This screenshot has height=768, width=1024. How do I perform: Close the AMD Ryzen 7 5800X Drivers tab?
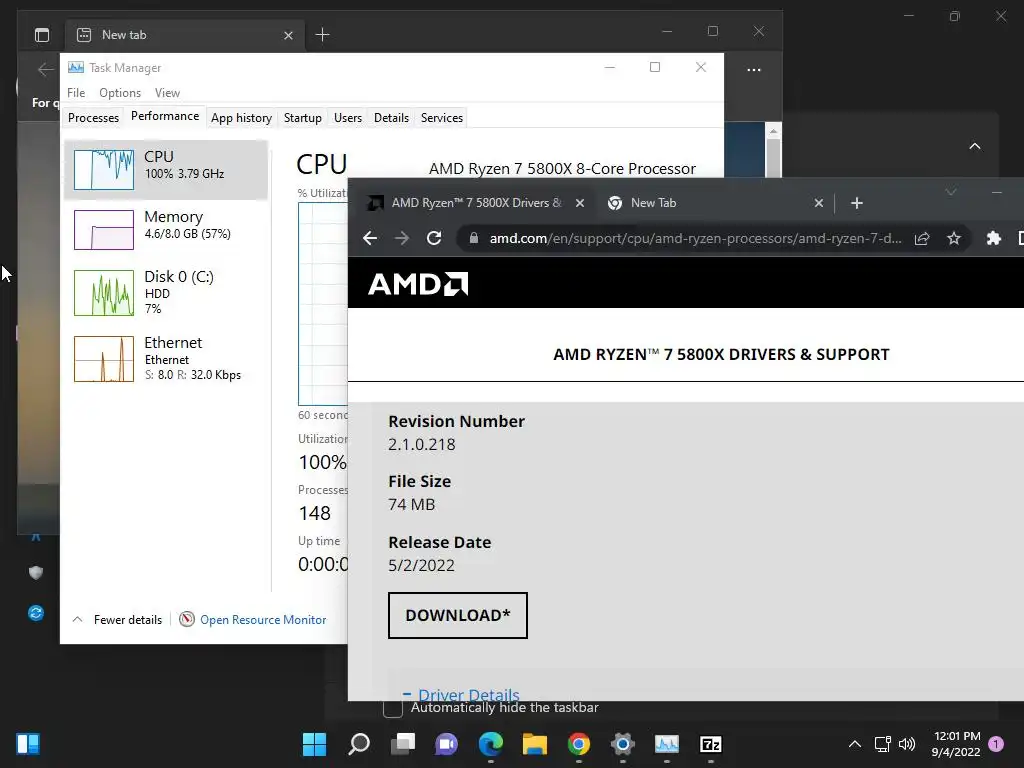(579, 203)
